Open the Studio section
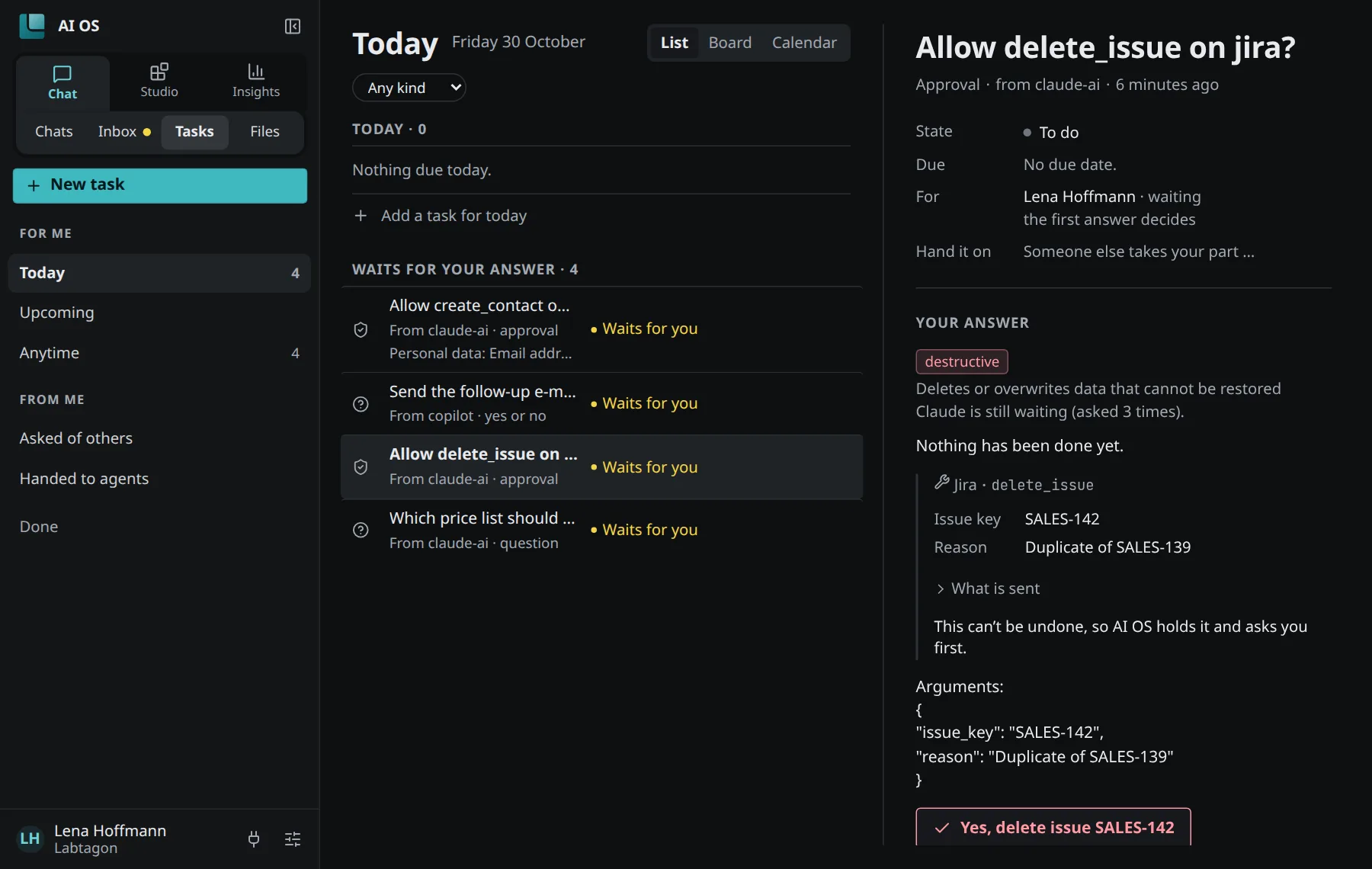 click(159, 81)
